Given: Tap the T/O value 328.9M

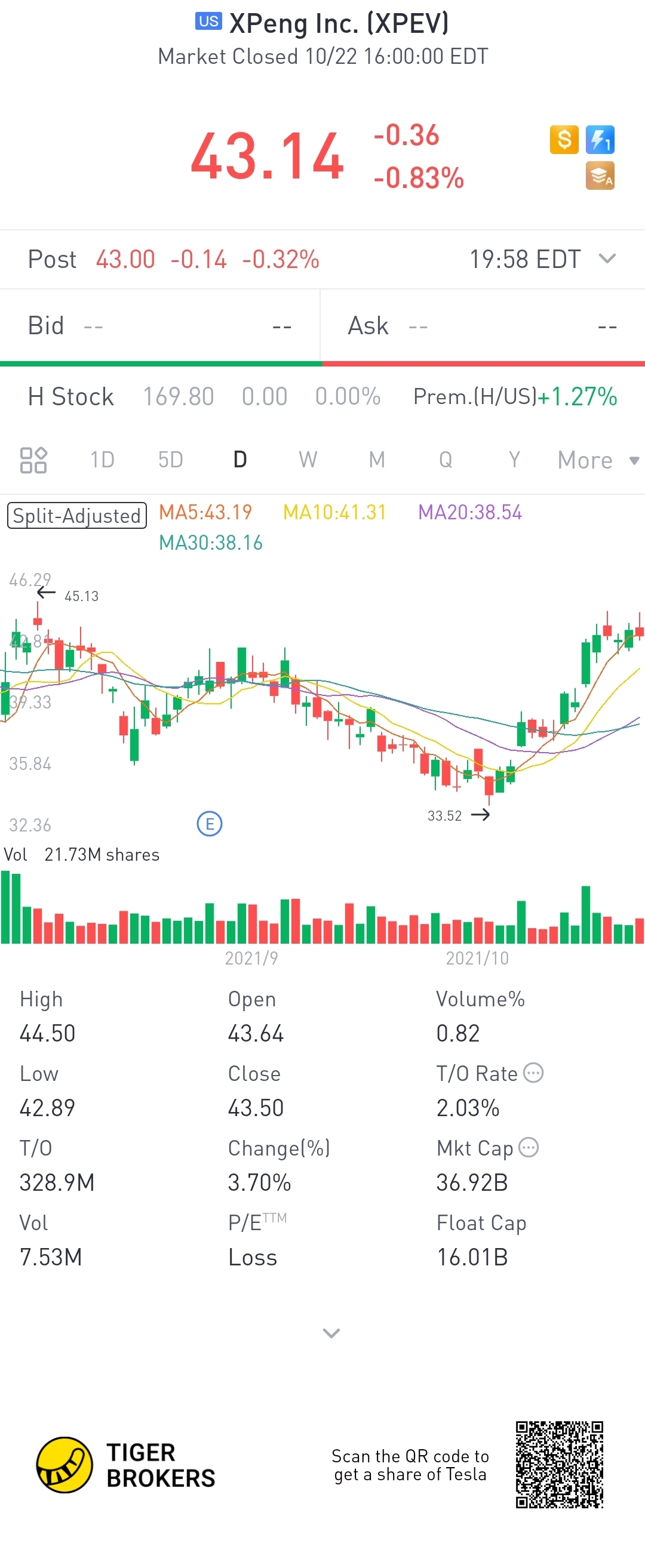Looking at the screenshot, I should tap(57, 1182).
